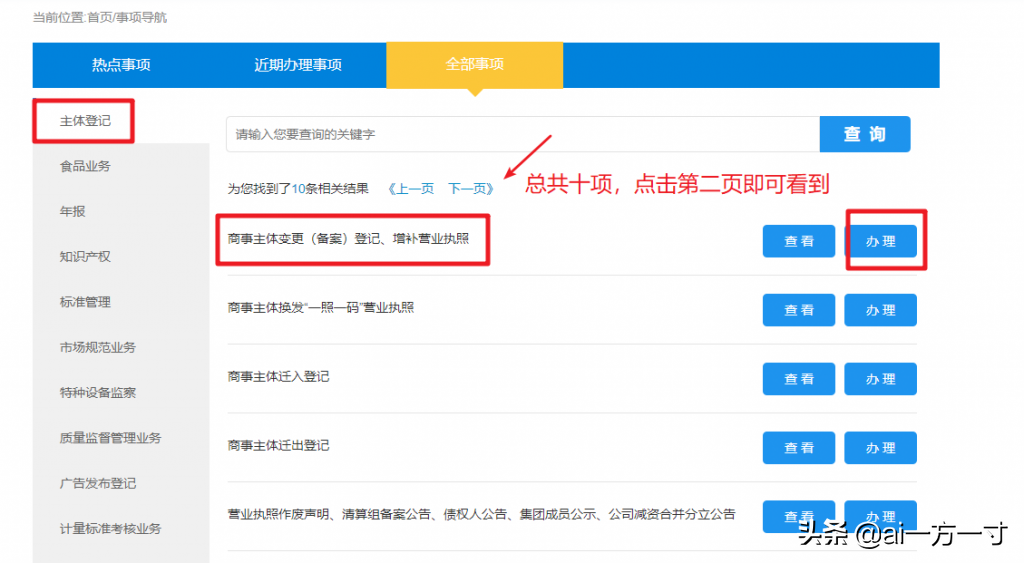The width and height of the screenshot is (1024, 563).
Task: Choose 广告发布登记 in sidebar
Action: pyautogui.click(x=97, y=483)
